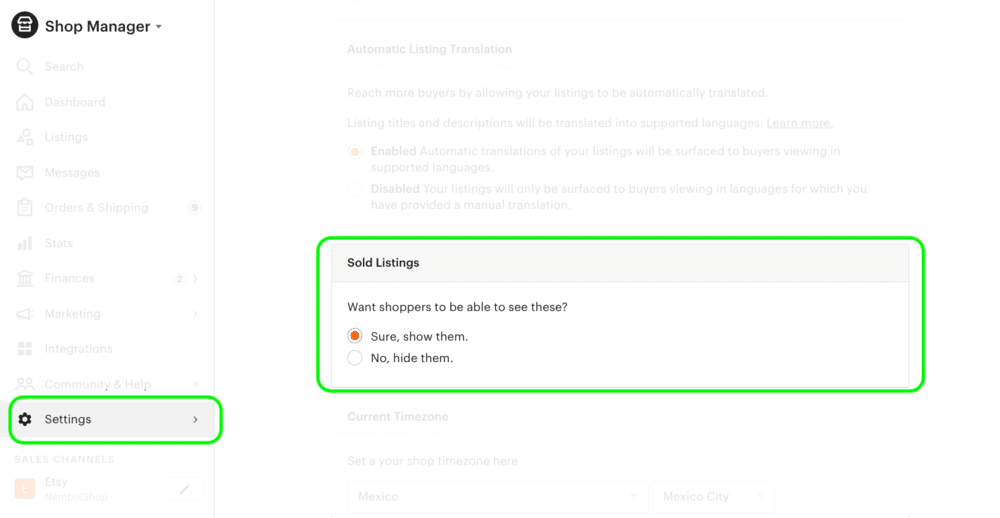Open the Mexico country timezone dropdown
This screenshot has height=518, width=1000.
click(497, 496)
